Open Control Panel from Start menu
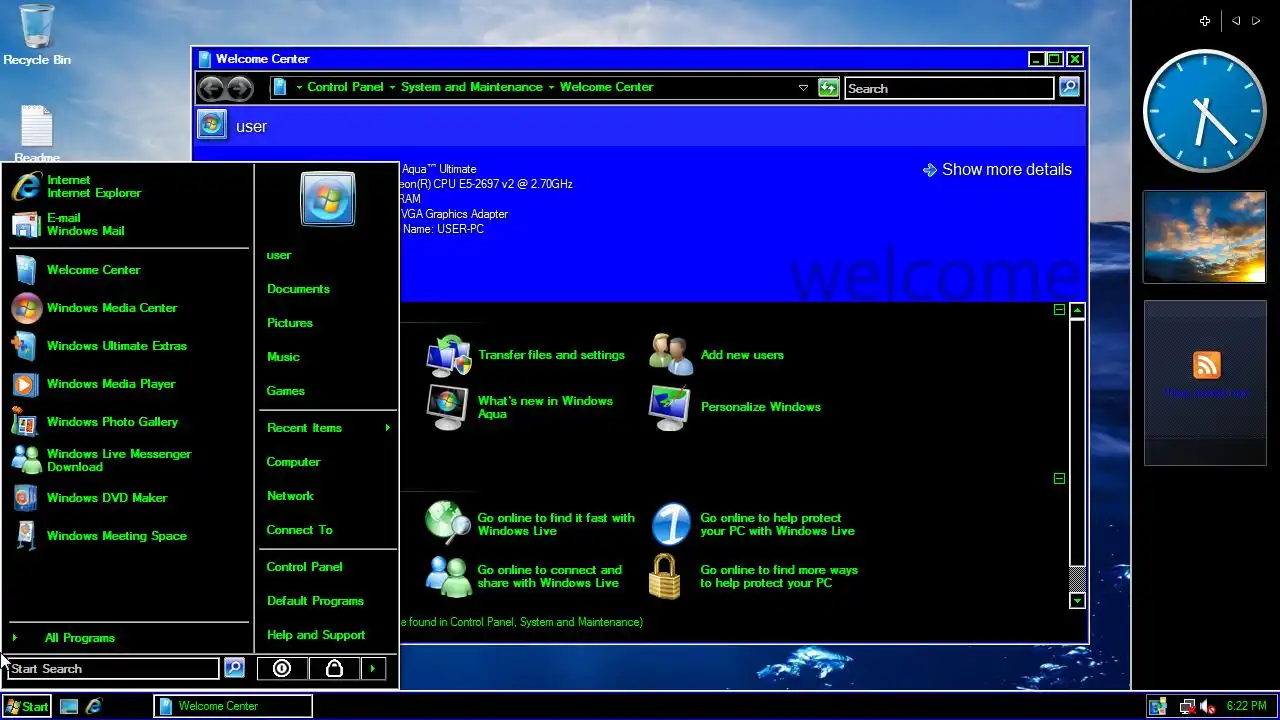This screenshot has width=1280, height=720. (304, 567)
